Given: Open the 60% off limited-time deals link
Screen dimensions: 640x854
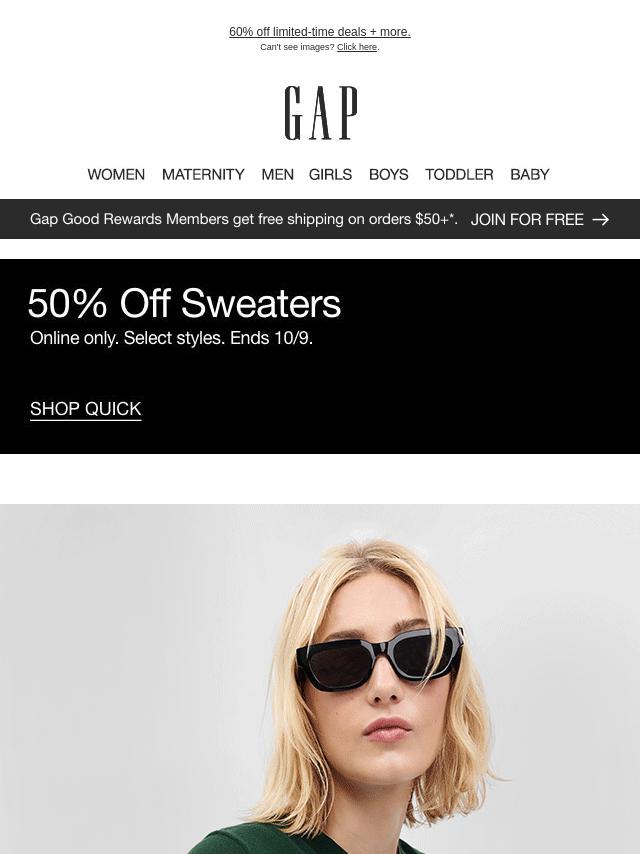Looking at the screenshot, I should tap(320, 32).
